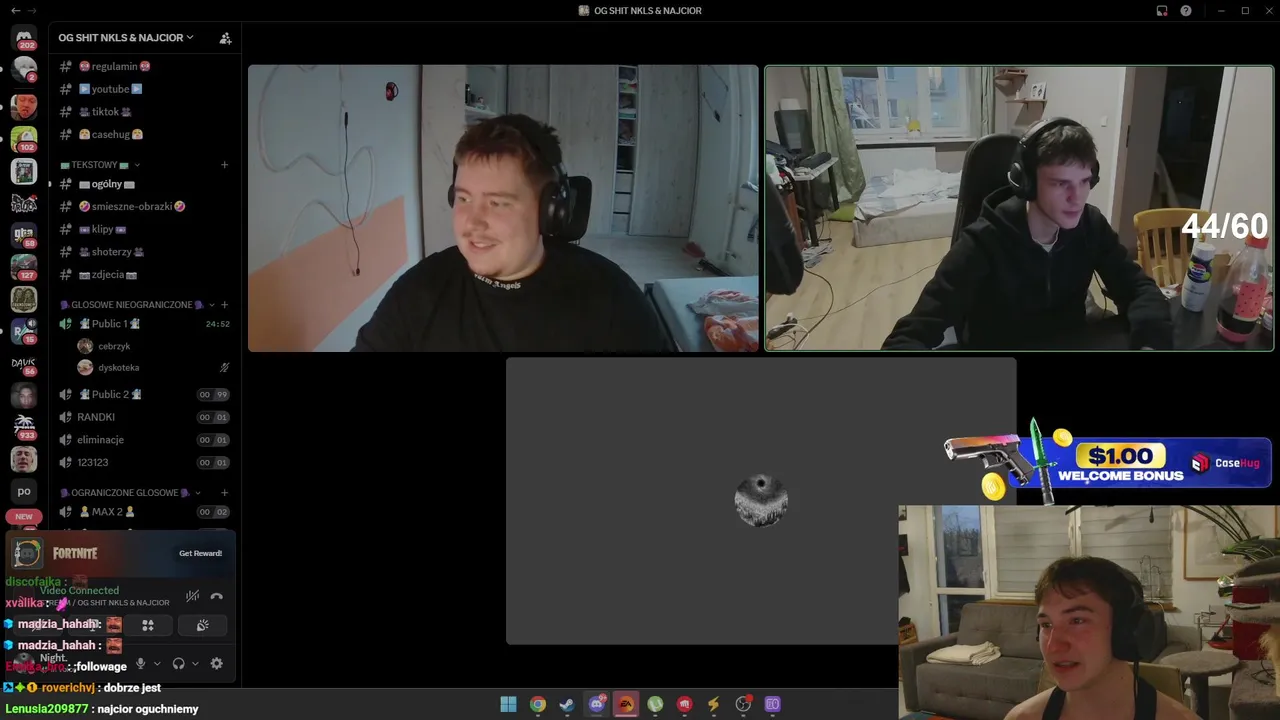
Task: Add a channel to OGRANICZONE GLOSOWE category
Action: point(224,493)
